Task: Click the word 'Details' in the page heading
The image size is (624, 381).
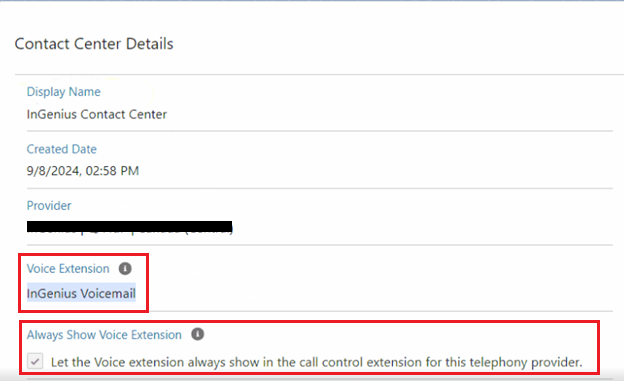Action: tap(150, 44)
